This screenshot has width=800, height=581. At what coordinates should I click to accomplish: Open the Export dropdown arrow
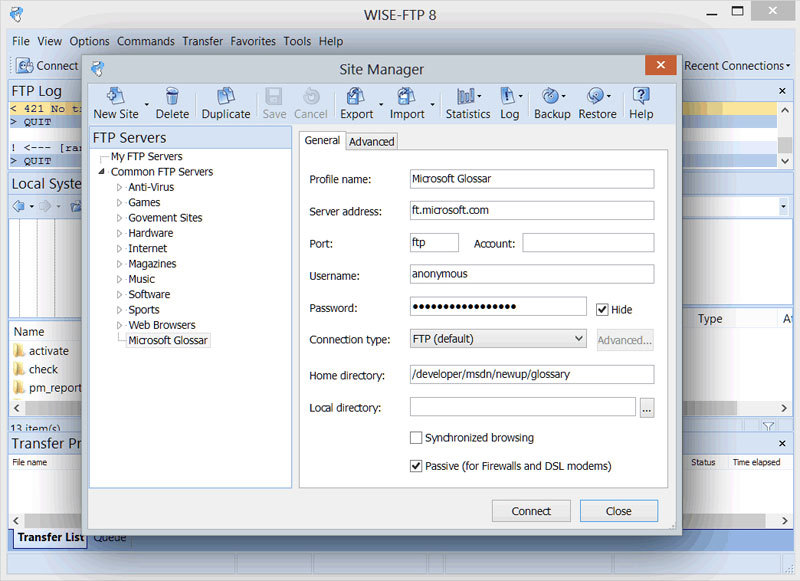pos(381,105)
